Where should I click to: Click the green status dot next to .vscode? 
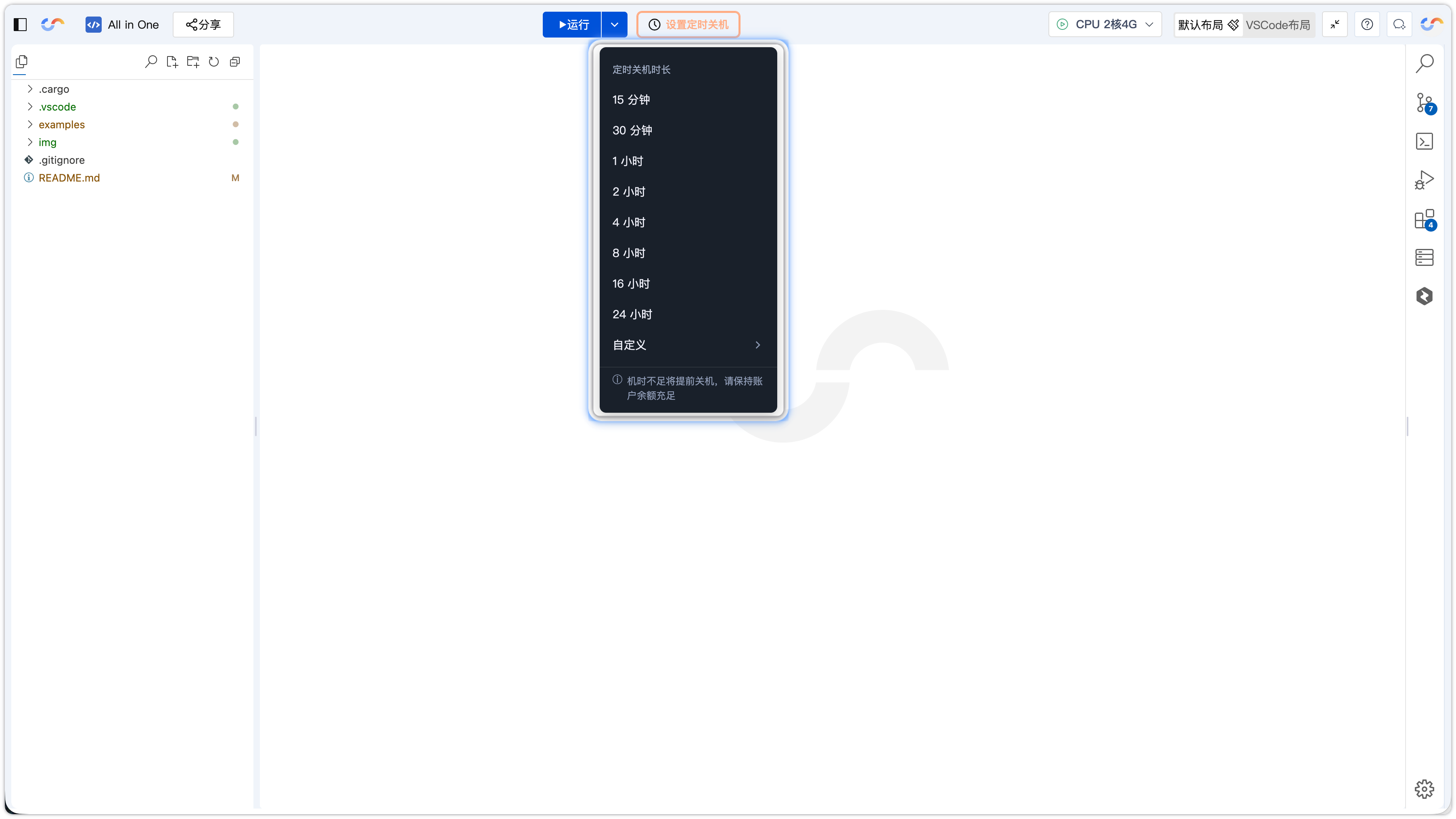click(236, 106)
